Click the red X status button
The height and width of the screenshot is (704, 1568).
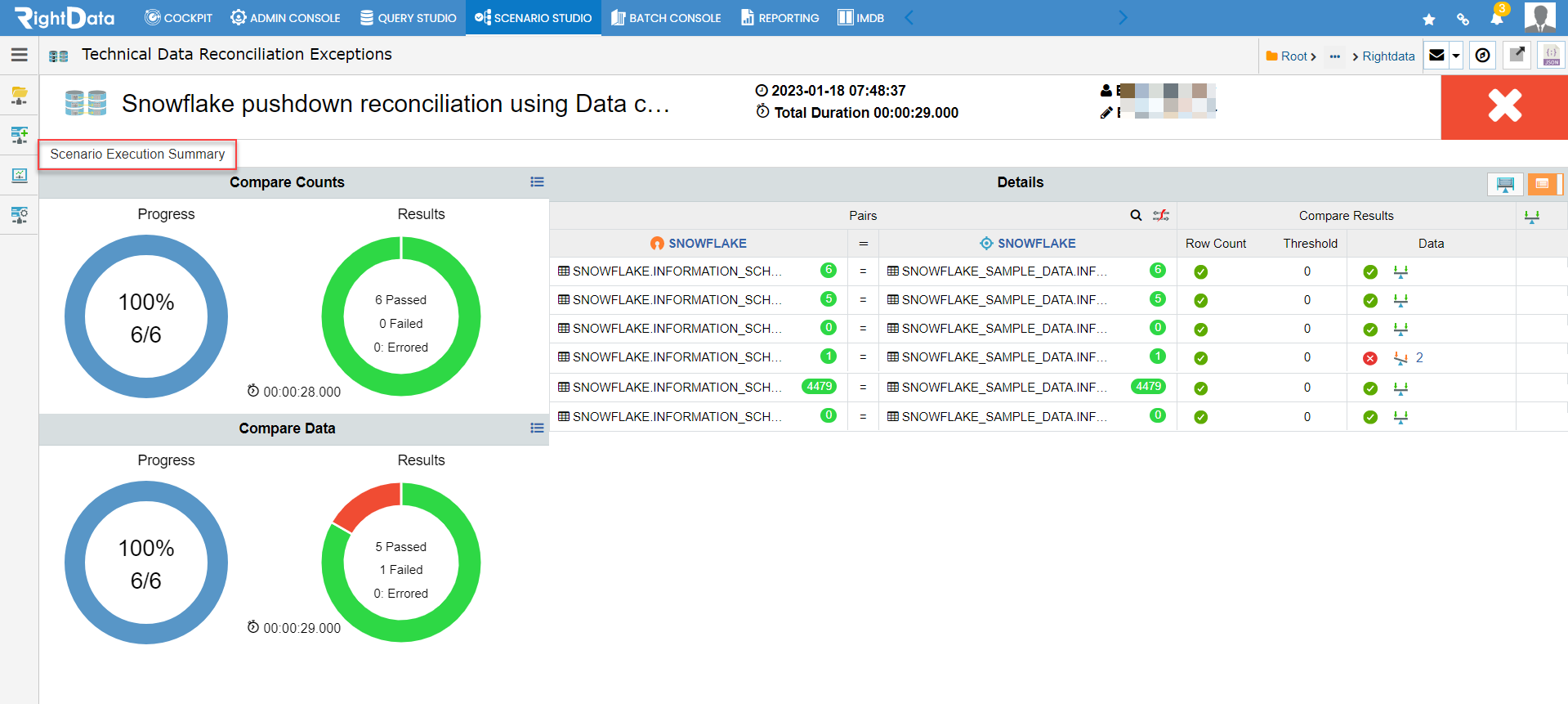[1503, 106]
